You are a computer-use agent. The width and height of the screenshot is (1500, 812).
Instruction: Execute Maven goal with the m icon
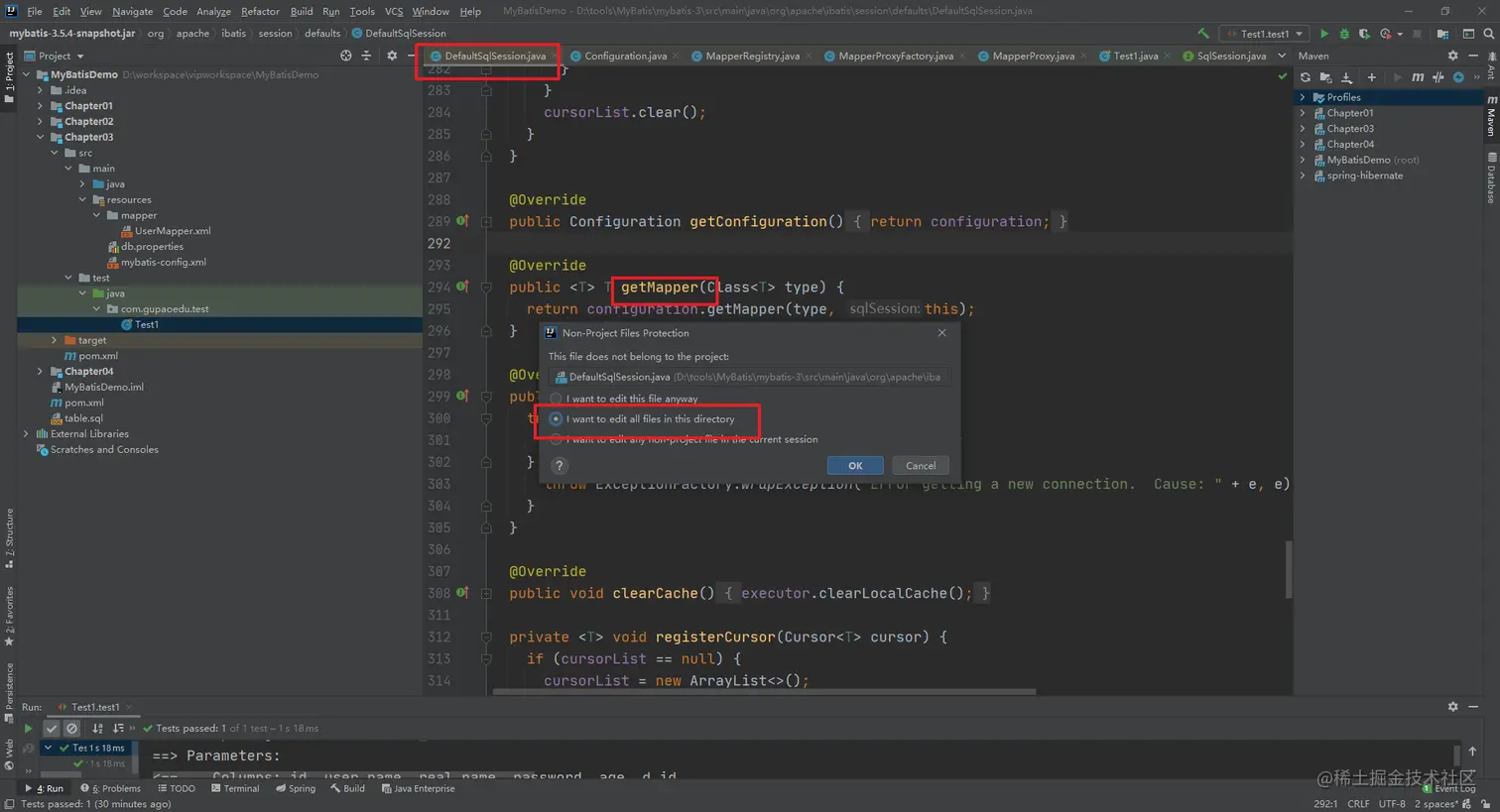pos(1418,77)
